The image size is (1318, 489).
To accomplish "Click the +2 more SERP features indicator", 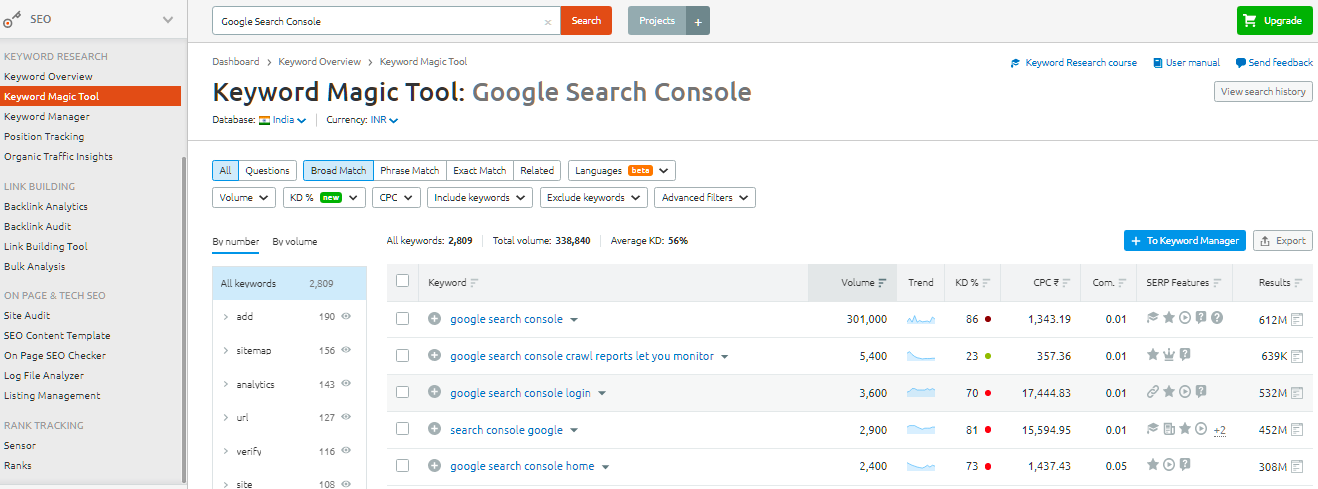I will tap(1219, 430).
